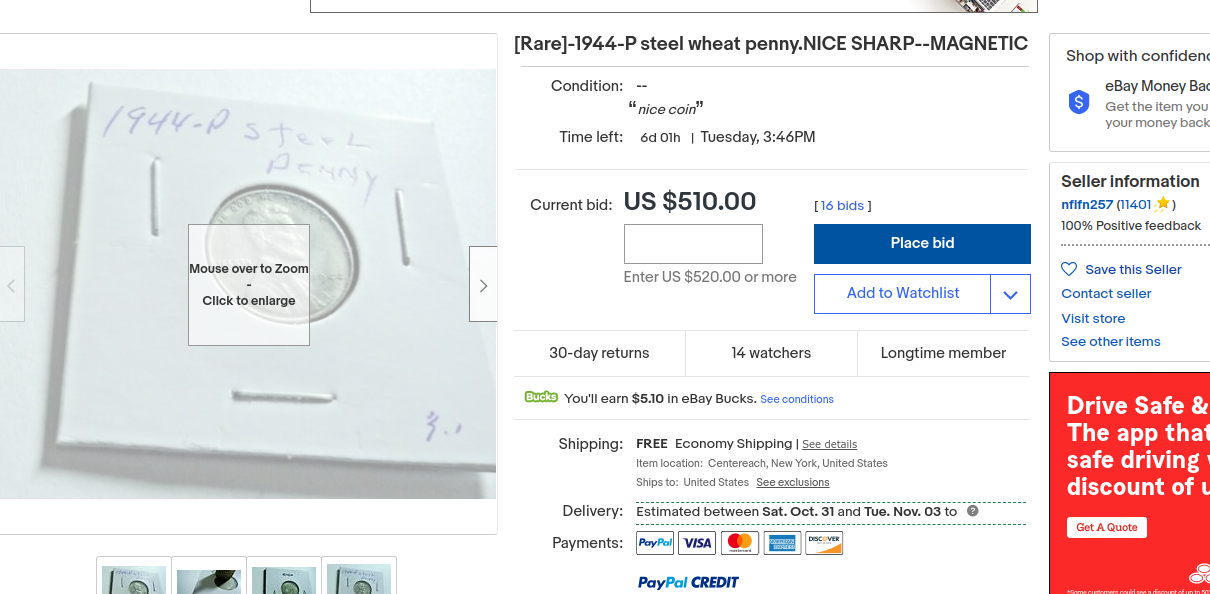Viewport: 1210px width, 594px height.
Task: Click the previous image arrow on photo
Action: coord(11,285)
